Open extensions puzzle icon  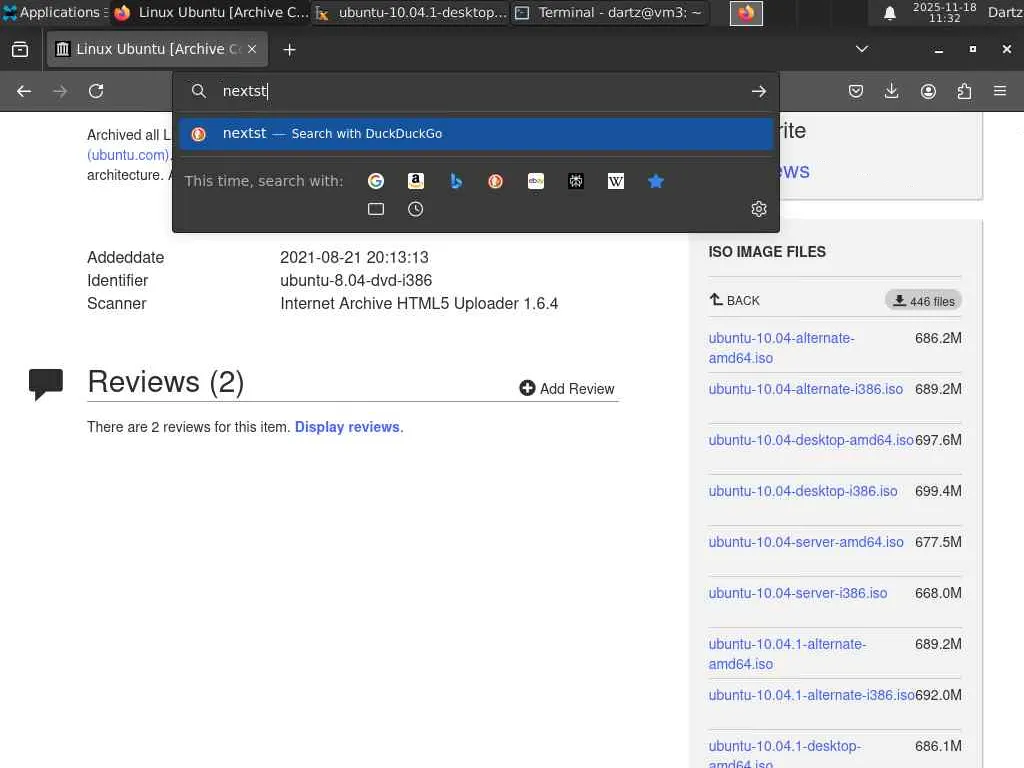pyautogui.click(x=964, y=91)
